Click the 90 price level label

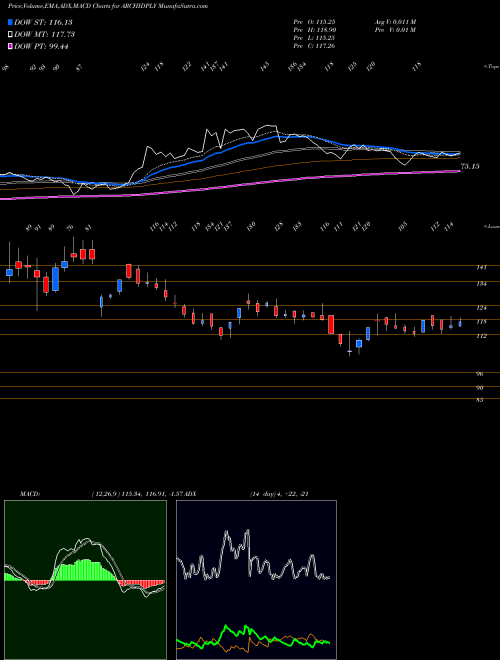pyautogui.click(x=480, y=388)
